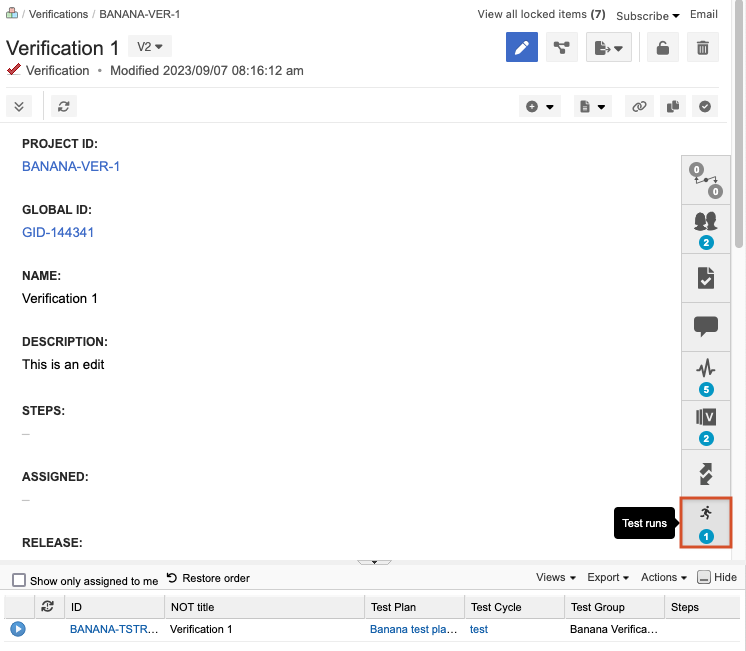Expand the double-chevron collapse button
The height and width of the screenshot is (651, 746).
pyautogui.click(x=20, y=106)
